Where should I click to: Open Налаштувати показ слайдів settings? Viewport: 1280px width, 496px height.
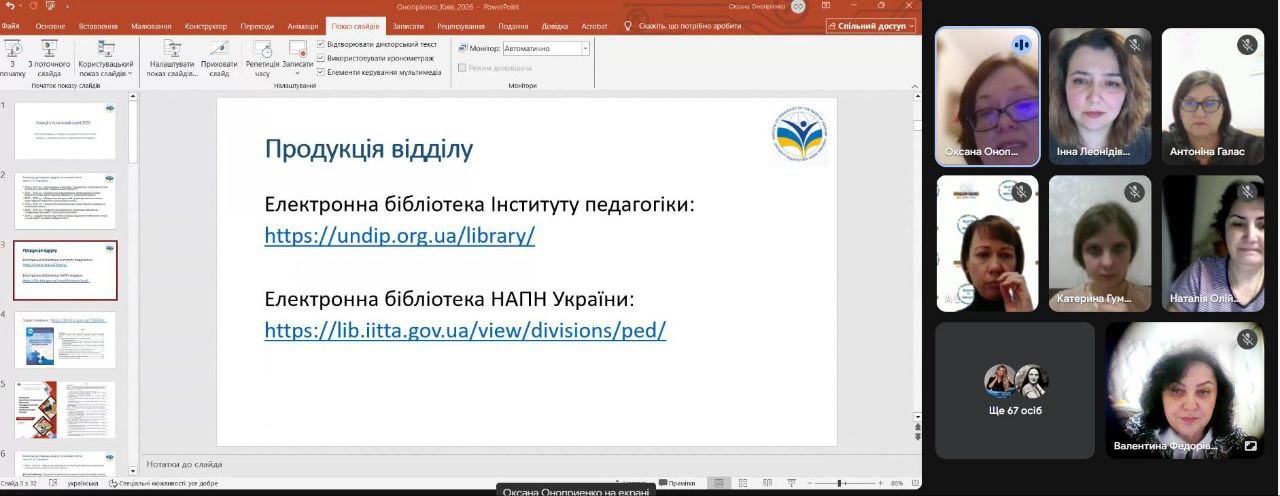point(172,58)
